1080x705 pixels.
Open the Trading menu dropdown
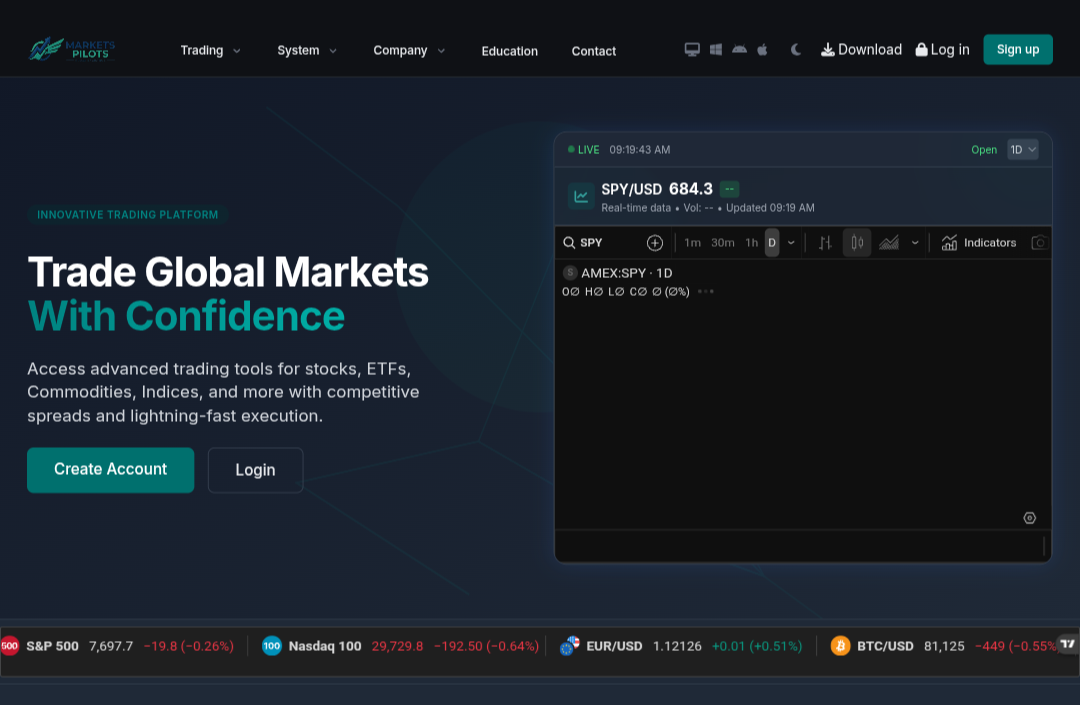210,50
